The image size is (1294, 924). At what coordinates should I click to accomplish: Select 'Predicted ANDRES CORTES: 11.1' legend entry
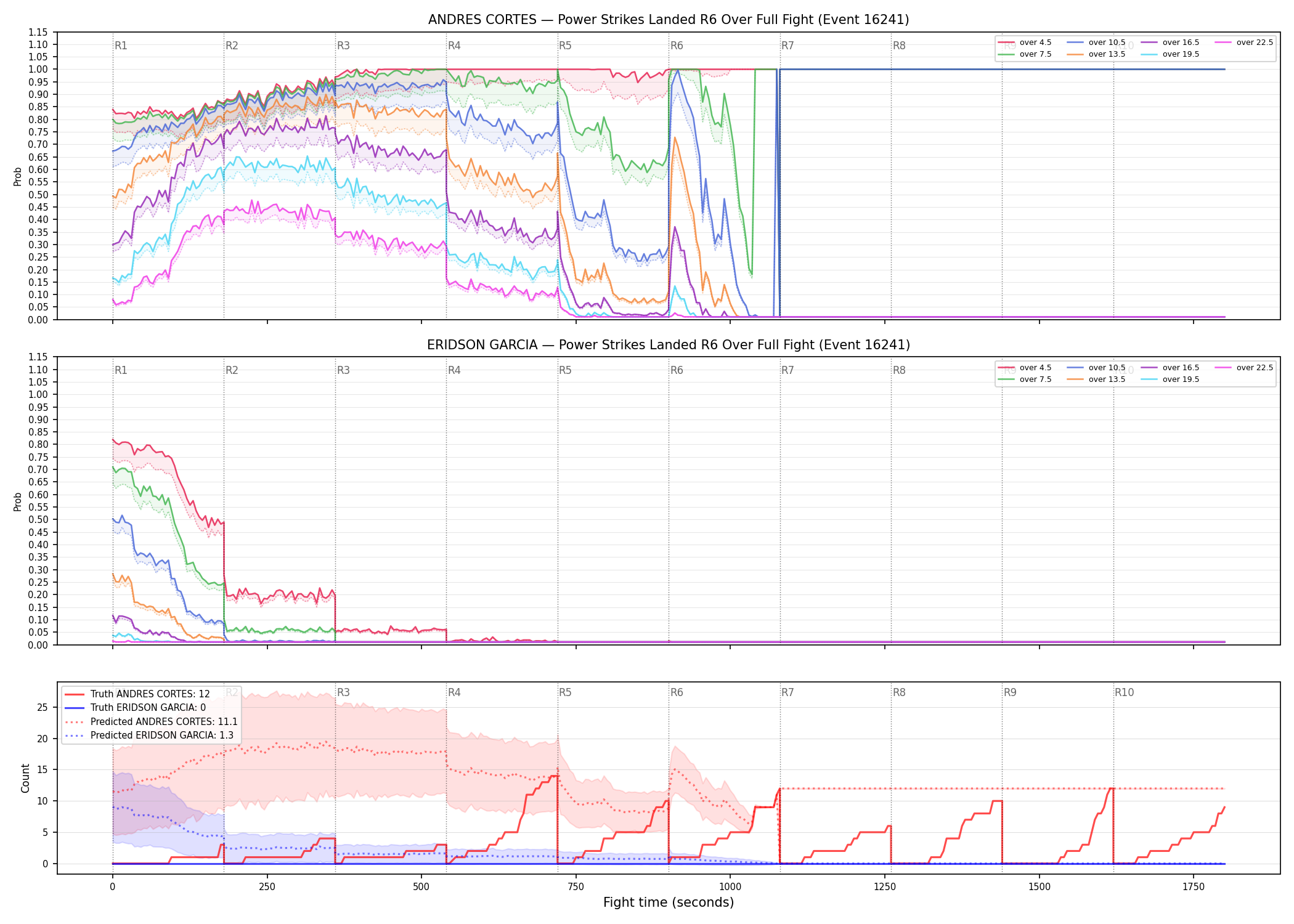click(x=152, y=722)
